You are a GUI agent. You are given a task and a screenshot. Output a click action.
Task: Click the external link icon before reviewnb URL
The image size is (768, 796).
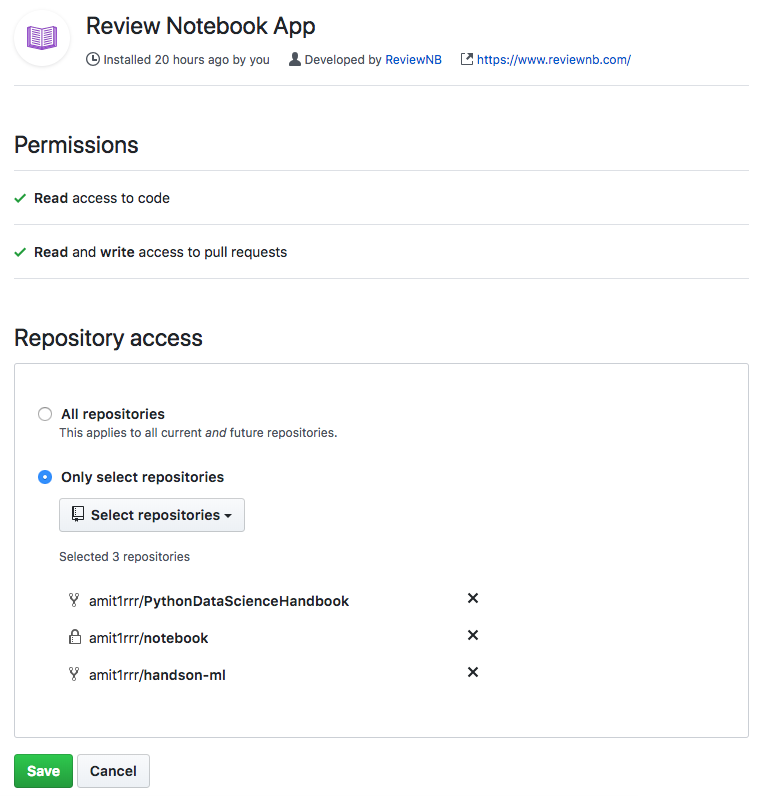point(466,60)
